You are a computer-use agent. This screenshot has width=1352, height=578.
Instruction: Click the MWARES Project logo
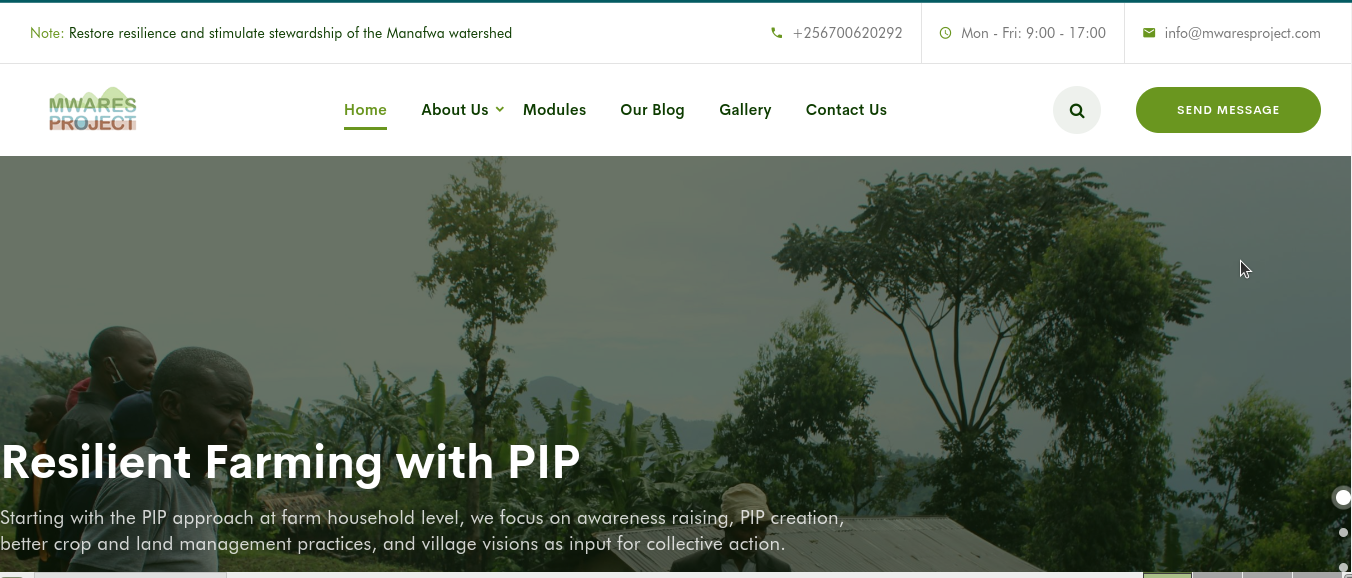pyautogui.click(x=93, y=109)
